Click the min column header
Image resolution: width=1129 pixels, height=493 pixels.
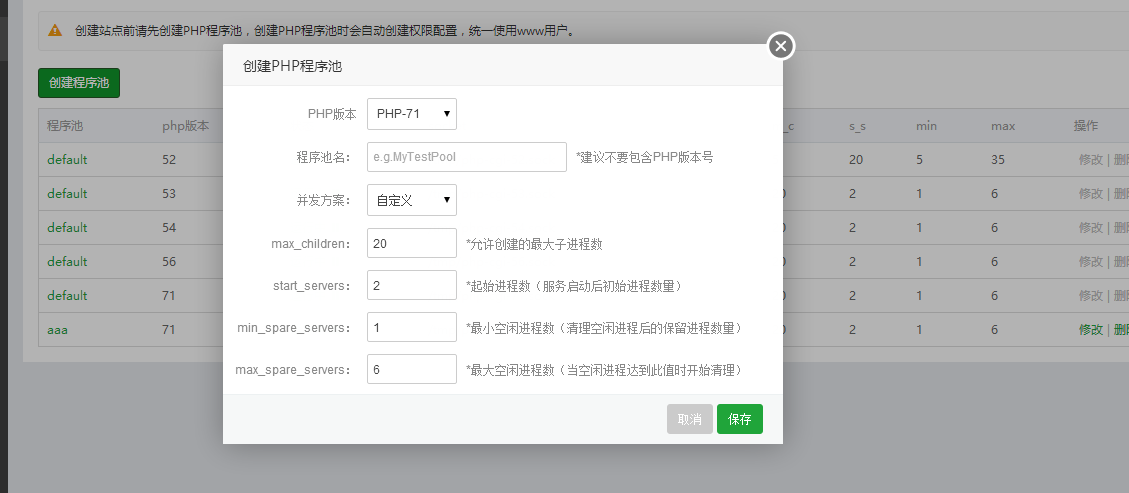pos(927,126)
